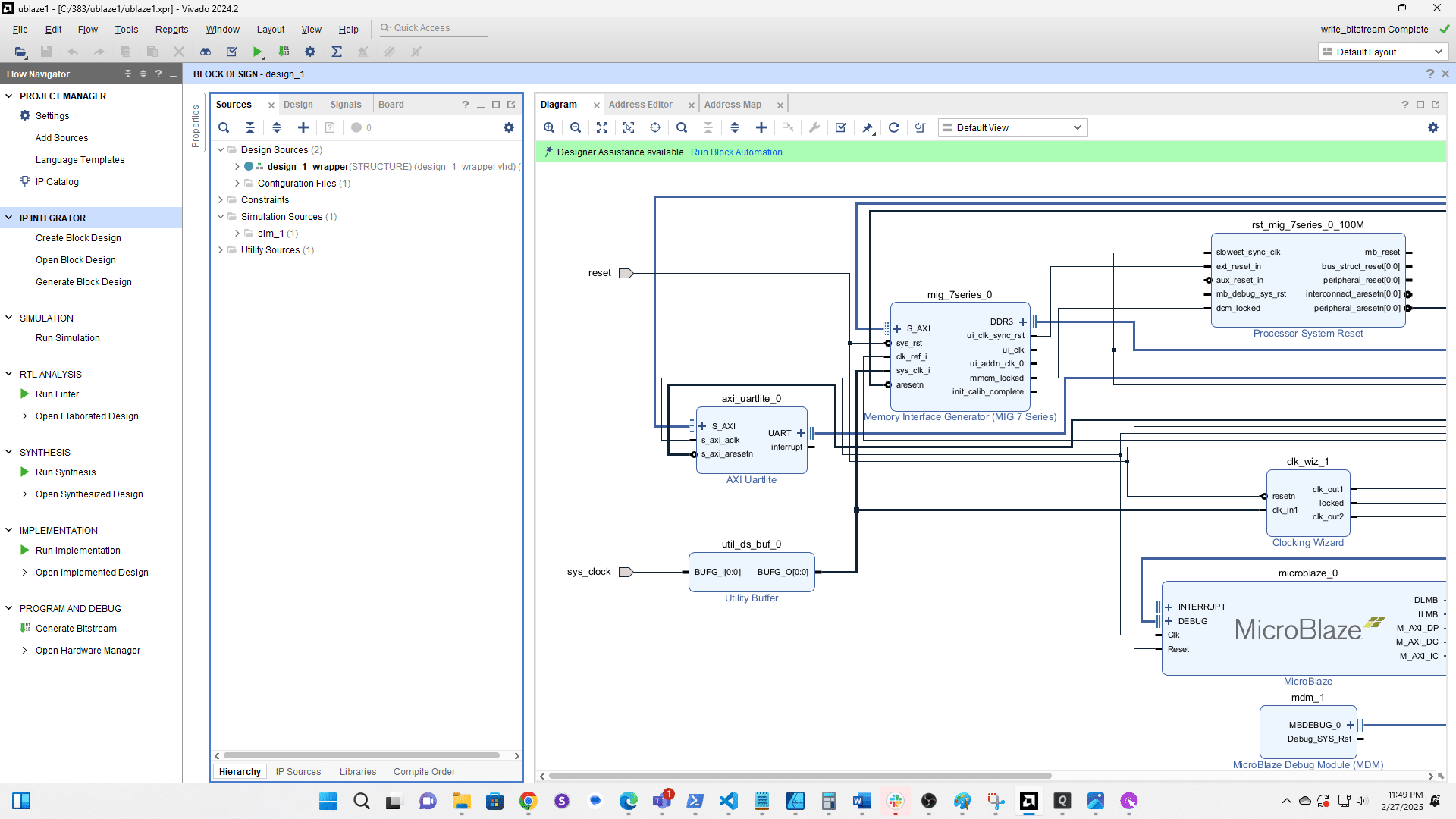Click Add IP plus icon in diagram
1456x819 pixels.
[x=761, y=127]
